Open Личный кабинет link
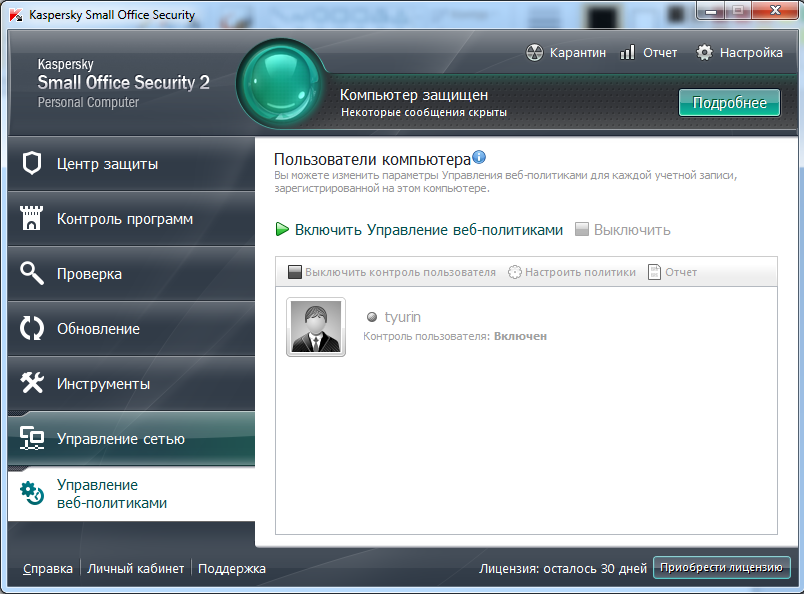 135,568
